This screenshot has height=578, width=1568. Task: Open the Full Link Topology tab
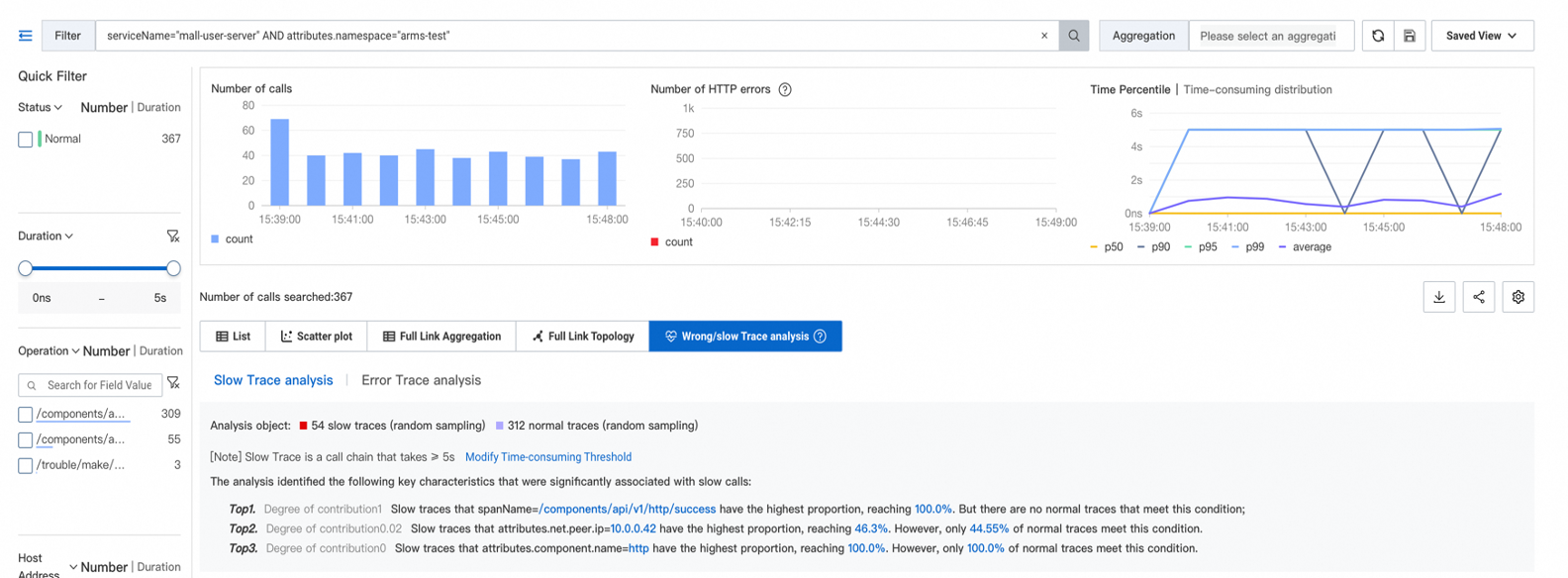[583, 337]
